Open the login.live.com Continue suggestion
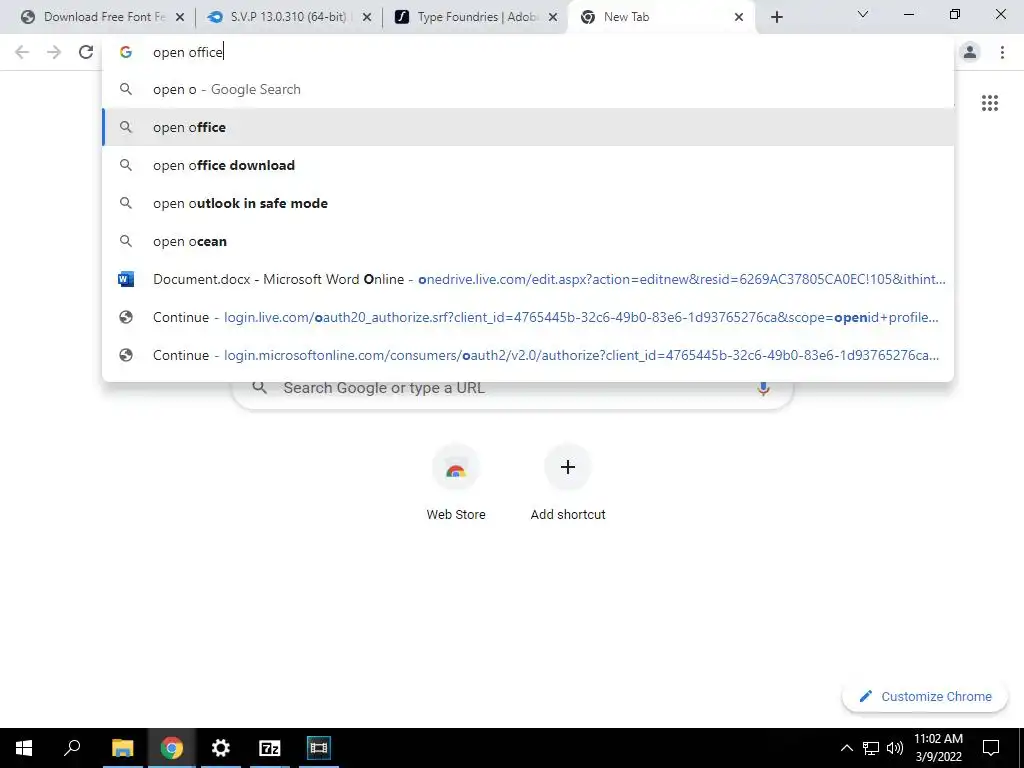Viewport: 1024px width, 768px height. tap(528, 317)
